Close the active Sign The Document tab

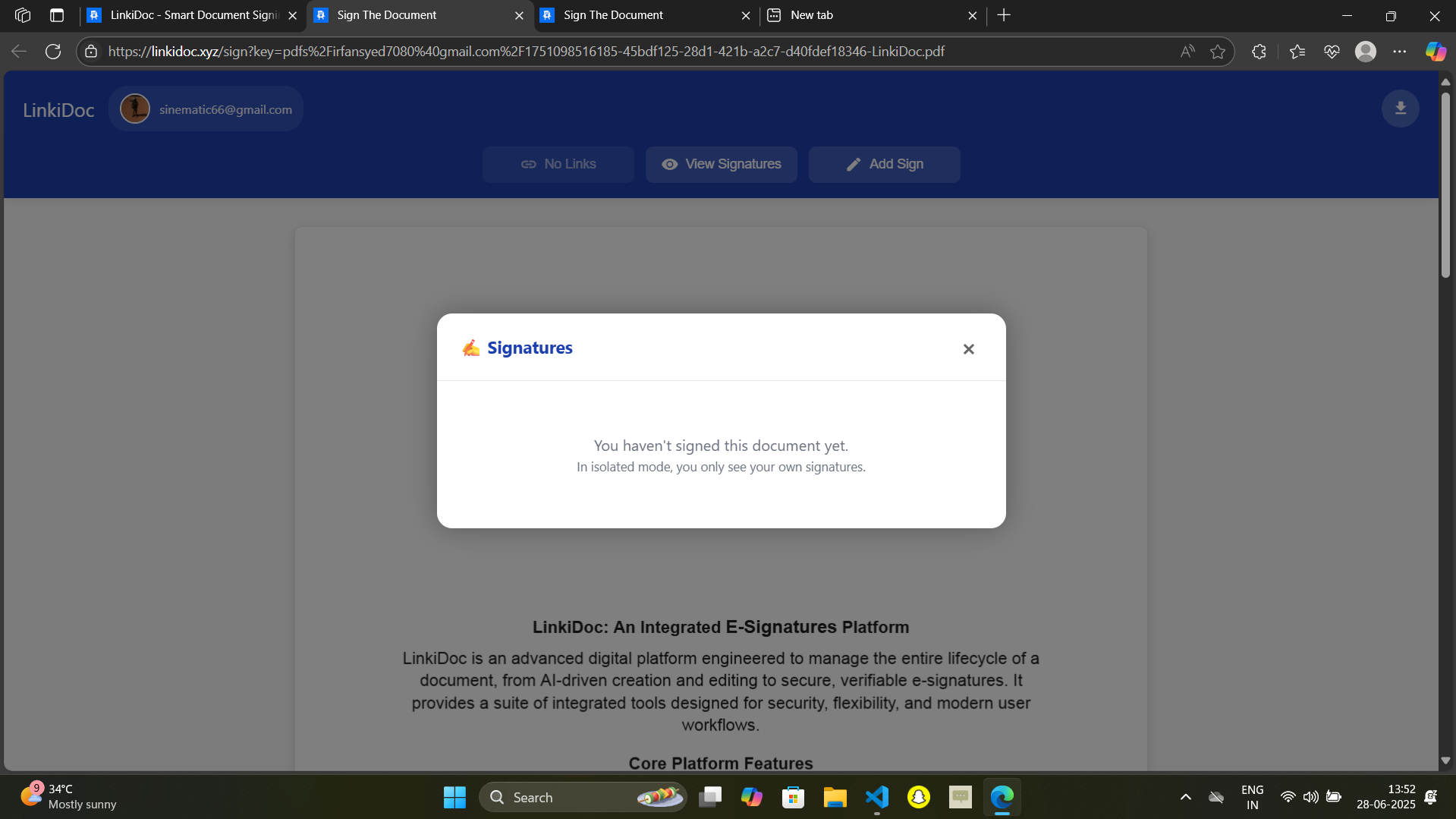click(x=519, y=15)
